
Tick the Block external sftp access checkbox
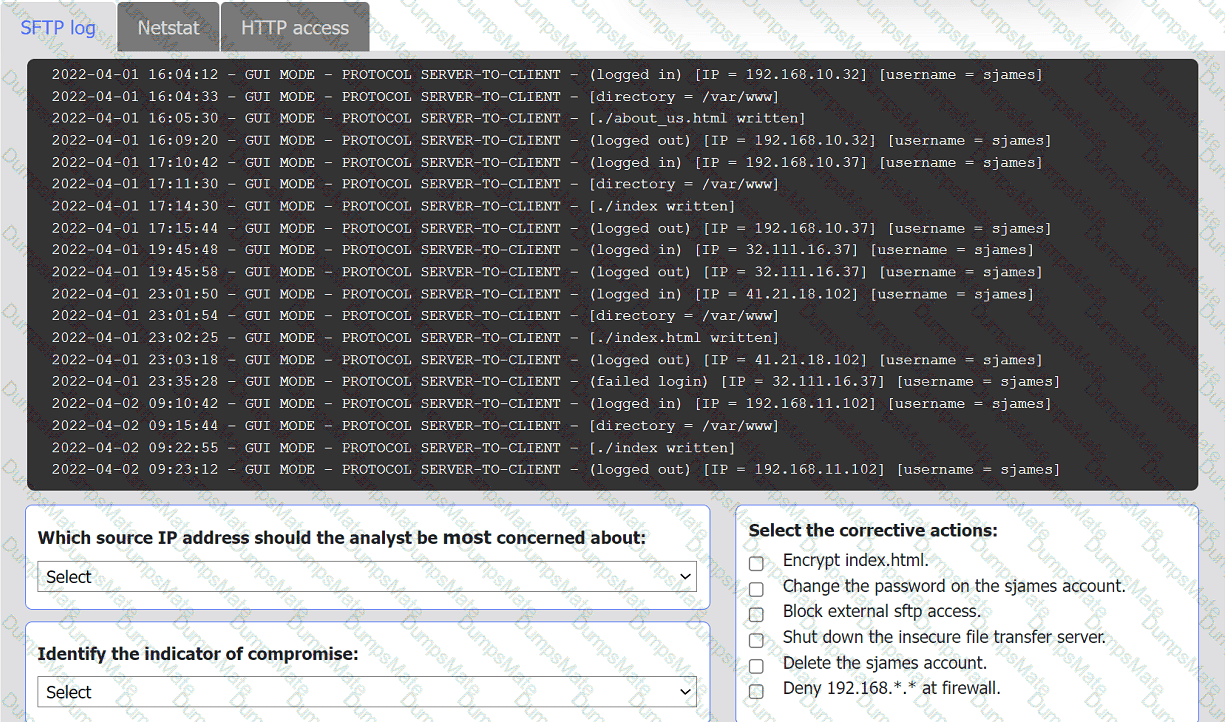(757, 614)
